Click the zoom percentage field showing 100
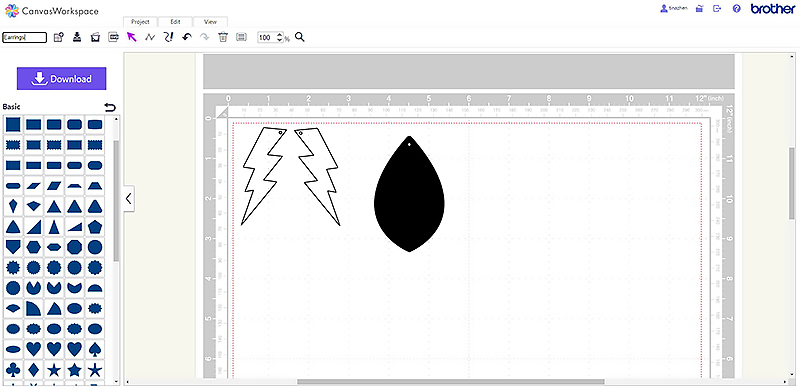Screen dimensions: 800x390 click(x=266, y=37)
